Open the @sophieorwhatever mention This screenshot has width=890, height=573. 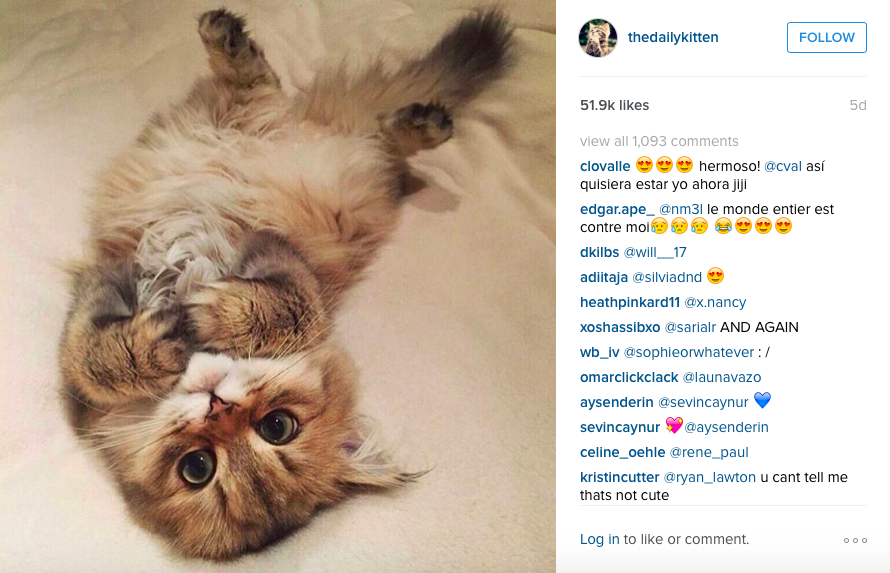point(689,352)
